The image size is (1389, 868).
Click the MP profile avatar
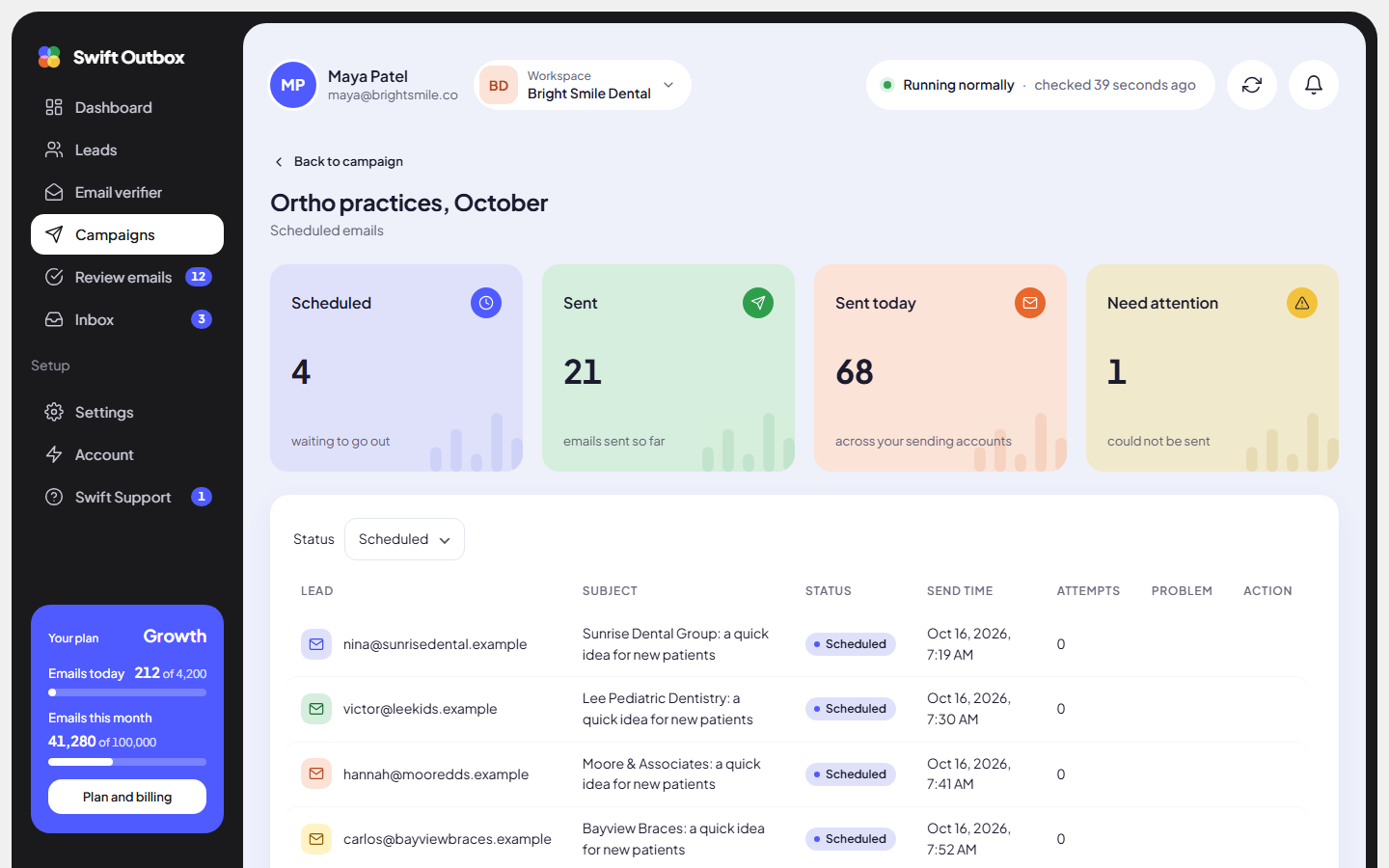[x=293, y=85]
